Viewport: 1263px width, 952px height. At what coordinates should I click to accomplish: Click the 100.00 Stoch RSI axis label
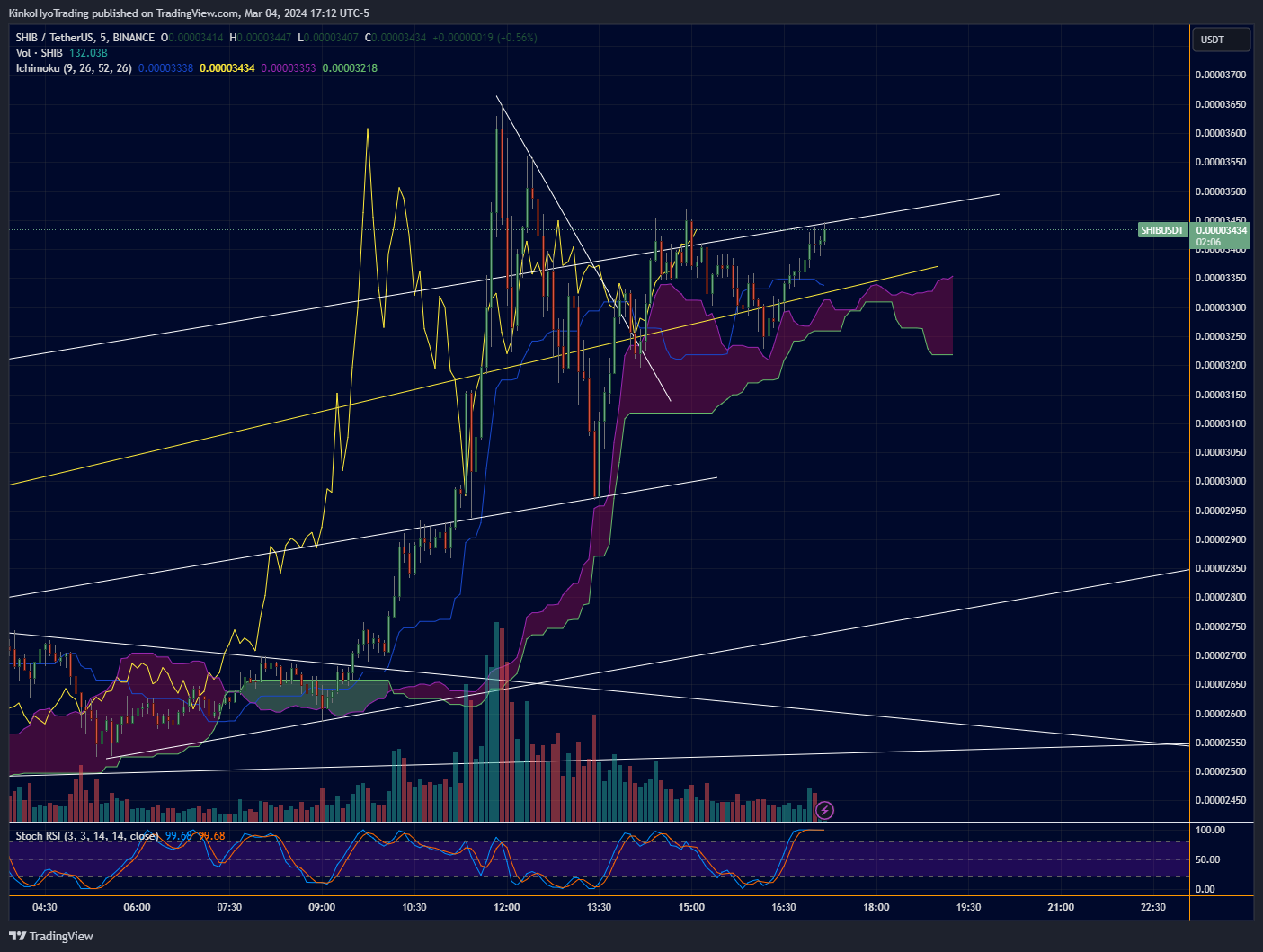1210,830
